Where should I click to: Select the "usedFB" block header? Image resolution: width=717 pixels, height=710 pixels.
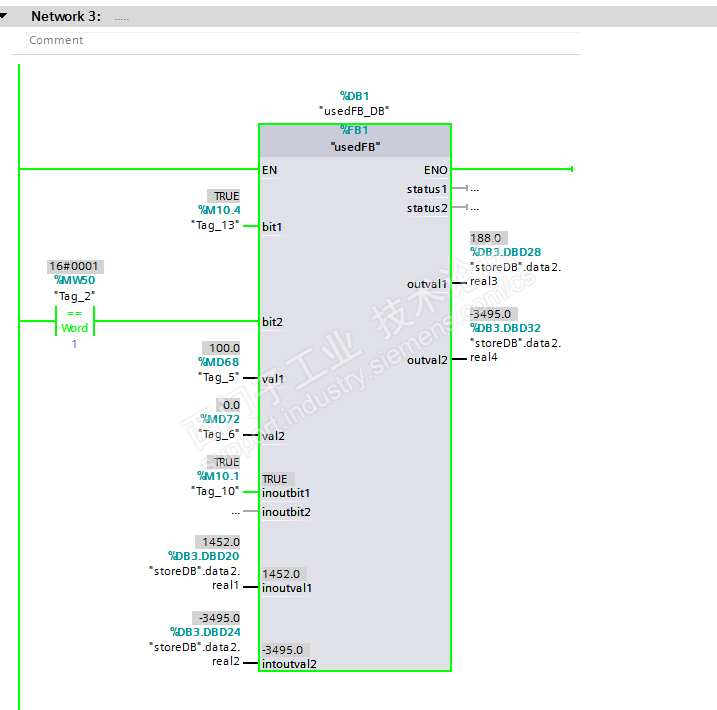(x=355, y=147)
